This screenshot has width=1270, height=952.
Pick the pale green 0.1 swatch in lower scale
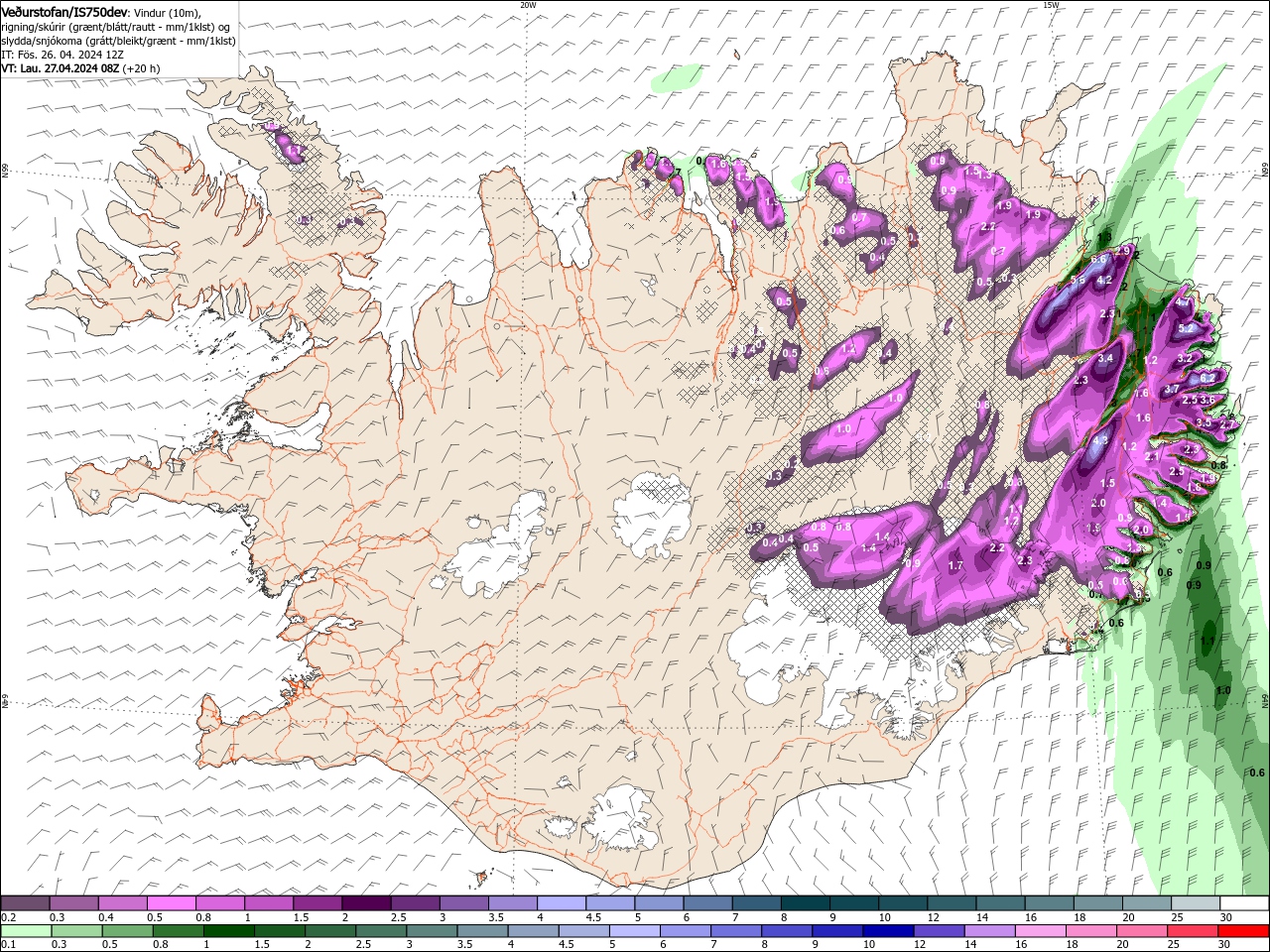(26, 931)
